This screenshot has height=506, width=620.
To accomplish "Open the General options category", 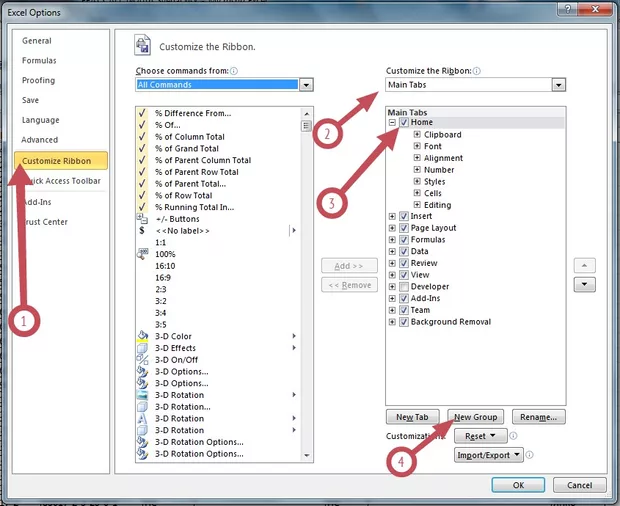I will click(37, 41).
